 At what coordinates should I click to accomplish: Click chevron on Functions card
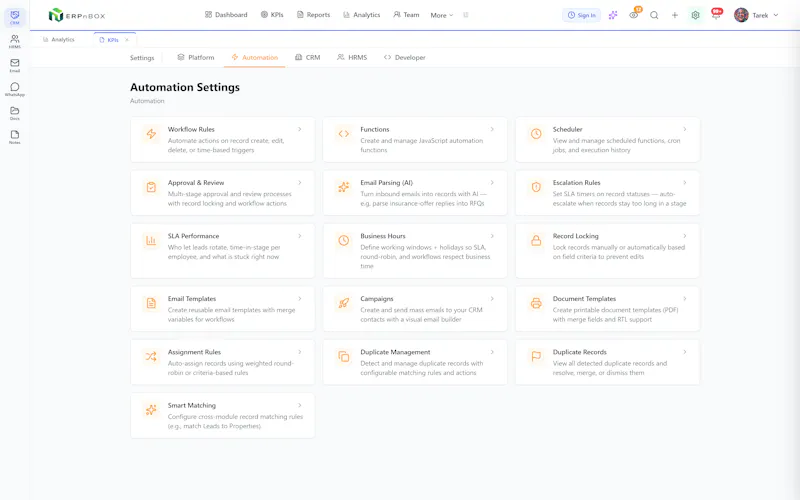tap(492, 130)
